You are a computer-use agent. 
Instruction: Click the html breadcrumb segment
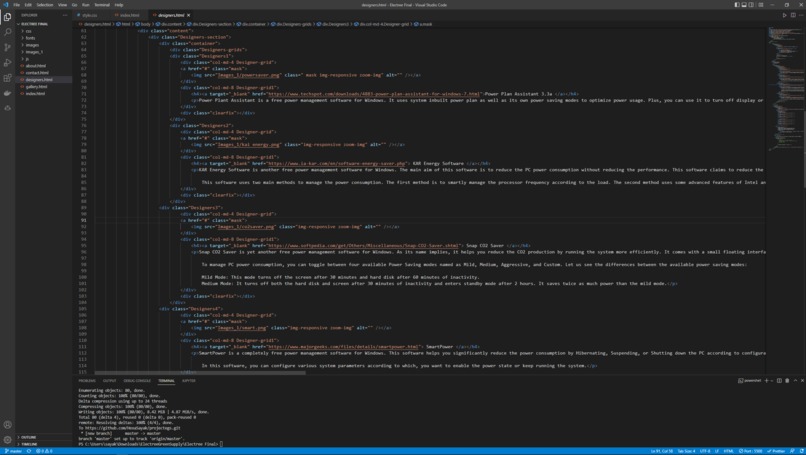123,24
